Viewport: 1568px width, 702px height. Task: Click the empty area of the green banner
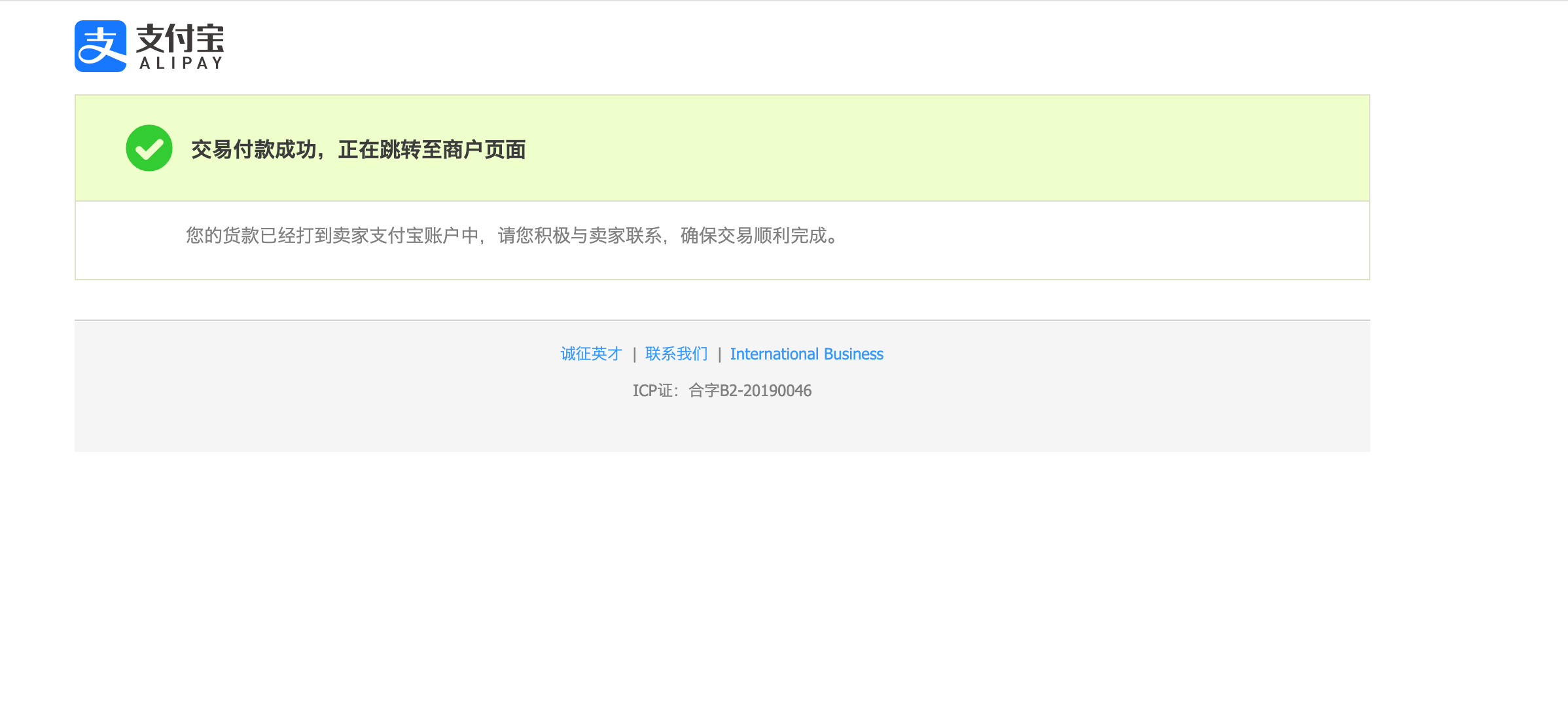coord(949,148)
